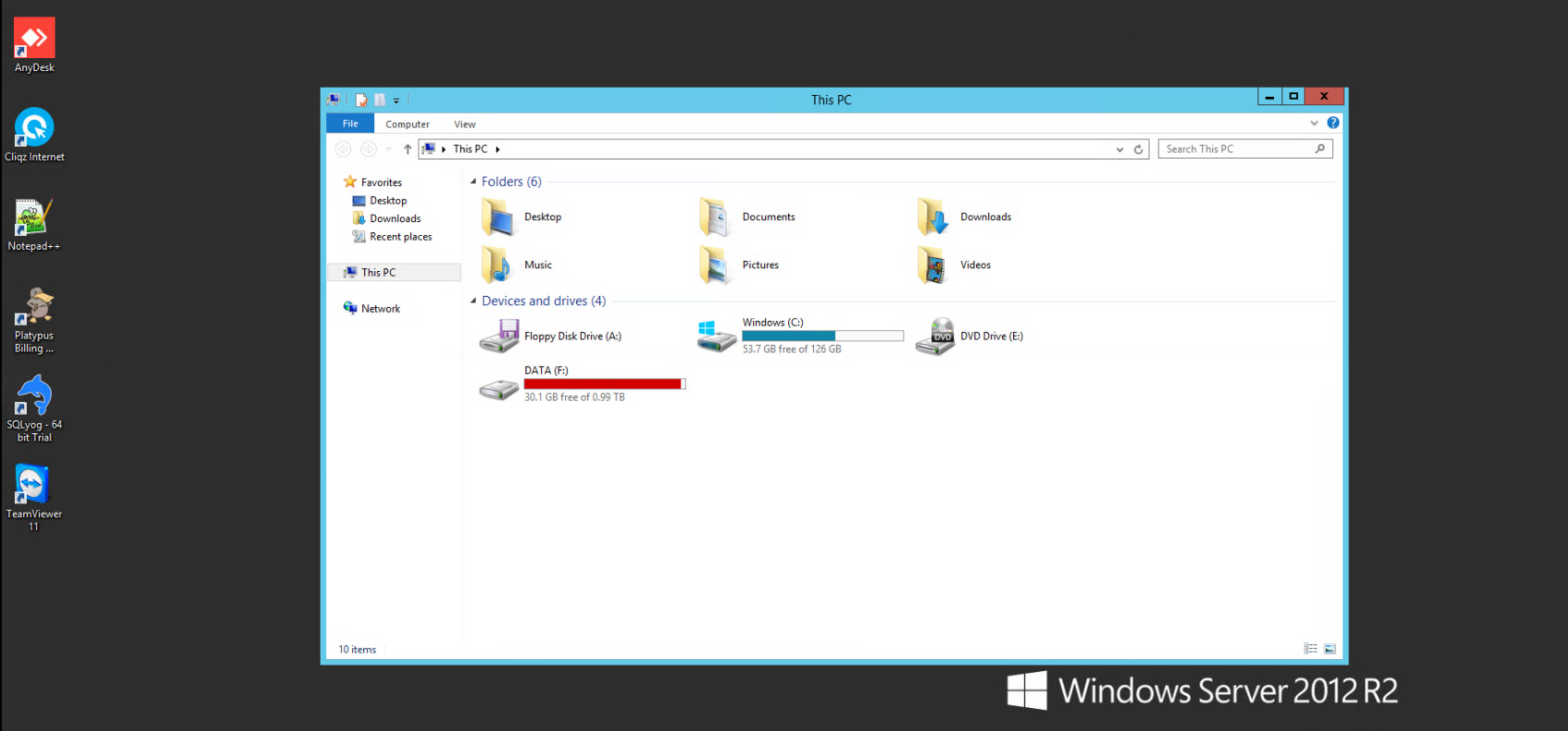Select the Downloads folder icon in Folders group
This screenshot has width=1568, height=731.
point(933,218)
